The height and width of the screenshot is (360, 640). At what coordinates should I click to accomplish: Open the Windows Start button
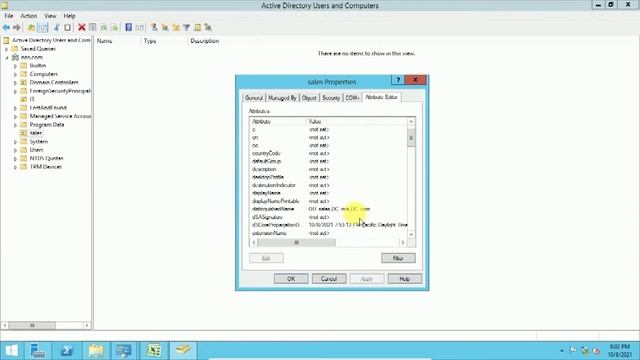point(11,351)
